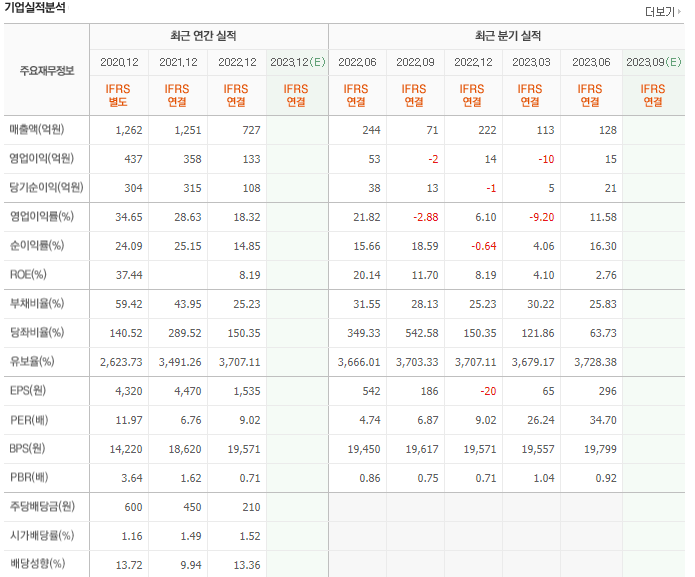Click the 매출액(억원) row label
Image resolution: width=695 pixels, height=577 pixels.
click(x=37, y=129)
